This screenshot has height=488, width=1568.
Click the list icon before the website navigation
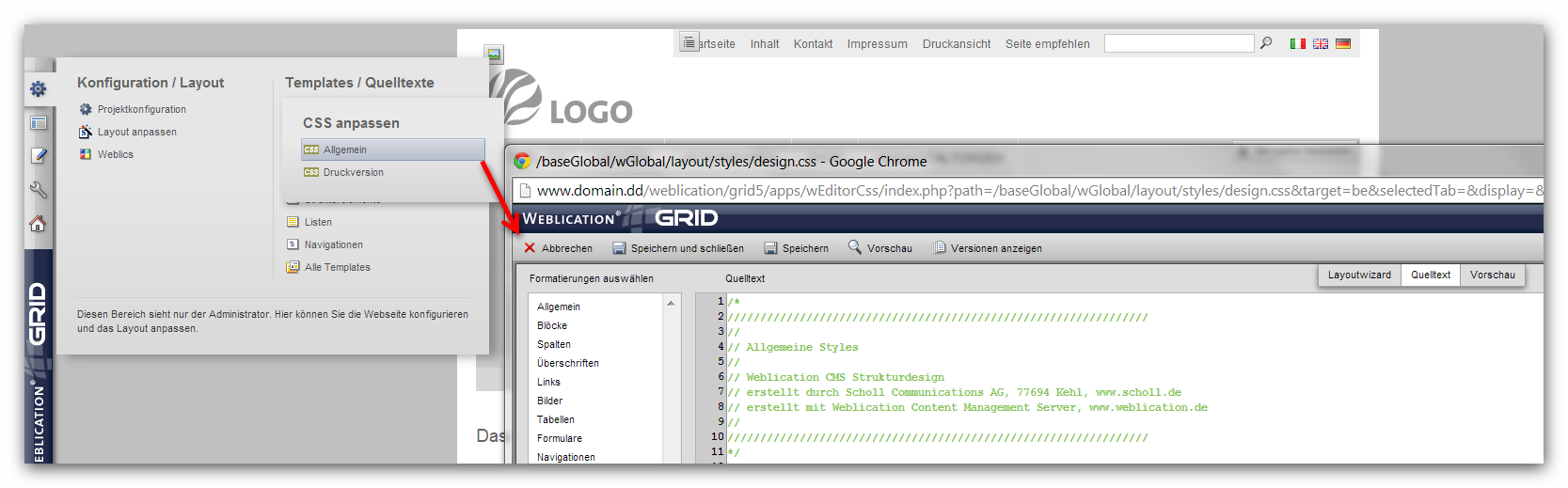(x=689, y=42)
